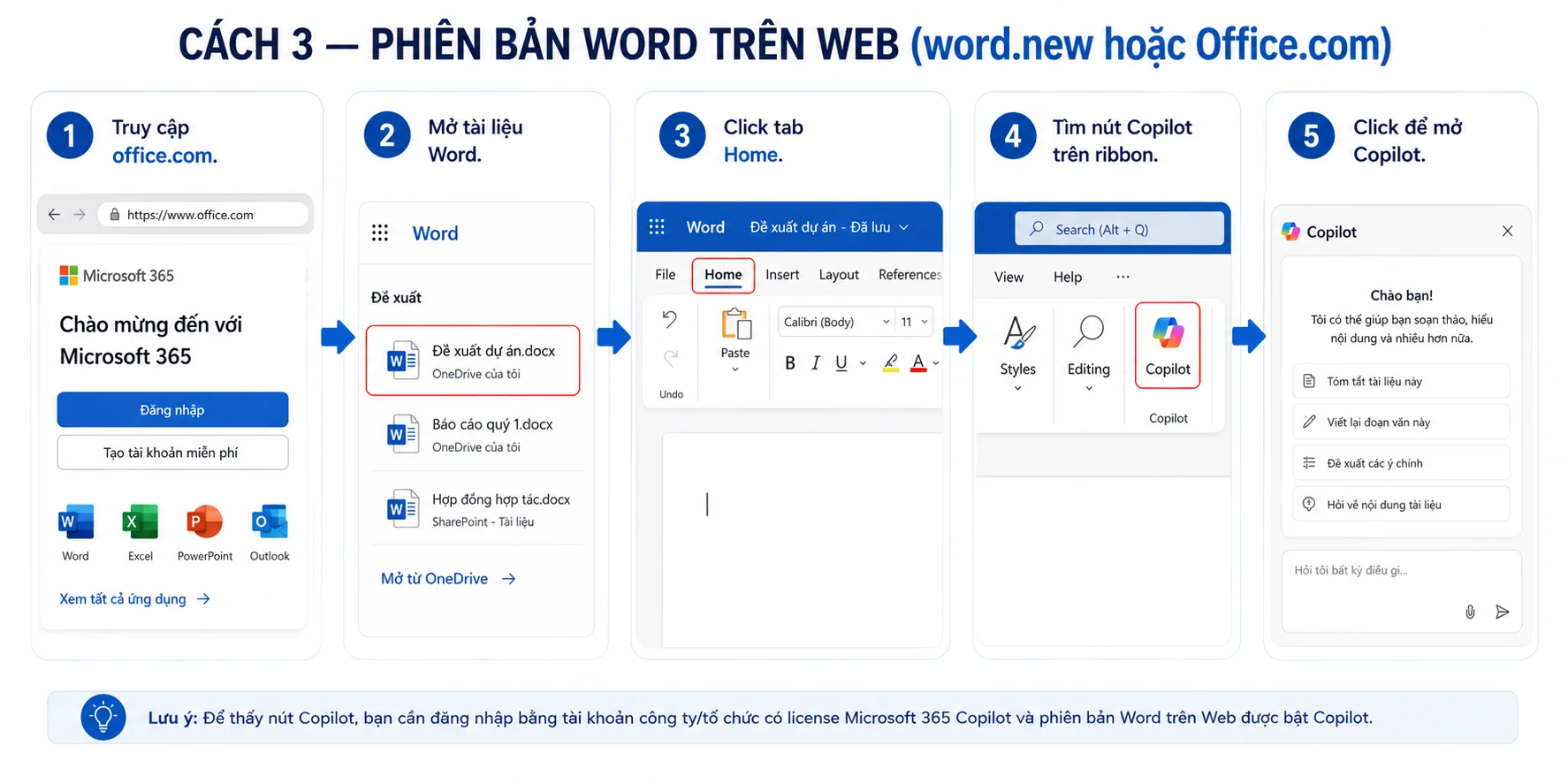
Task: Click the Microsoft 365 logo
Action: pyautogui.click(x=68, y=276)
